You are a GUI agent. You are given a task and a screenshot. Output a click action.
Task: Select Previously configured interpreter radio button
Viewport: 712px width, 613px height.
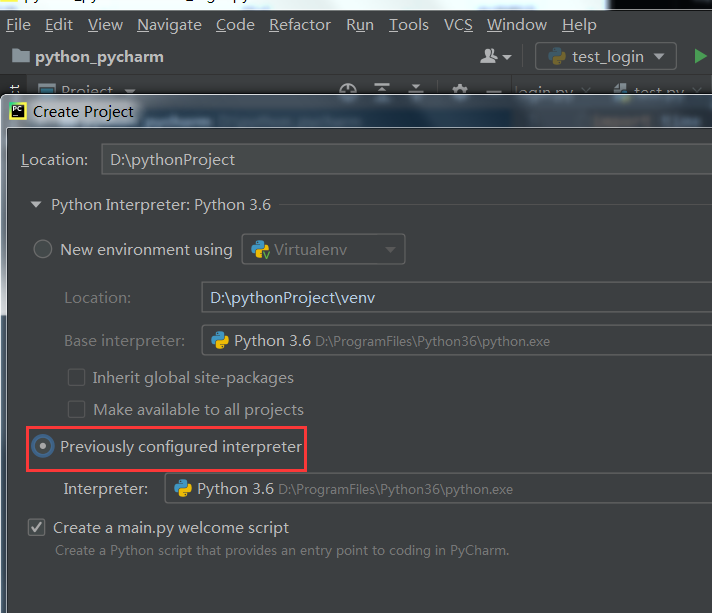tap(43, 446)
